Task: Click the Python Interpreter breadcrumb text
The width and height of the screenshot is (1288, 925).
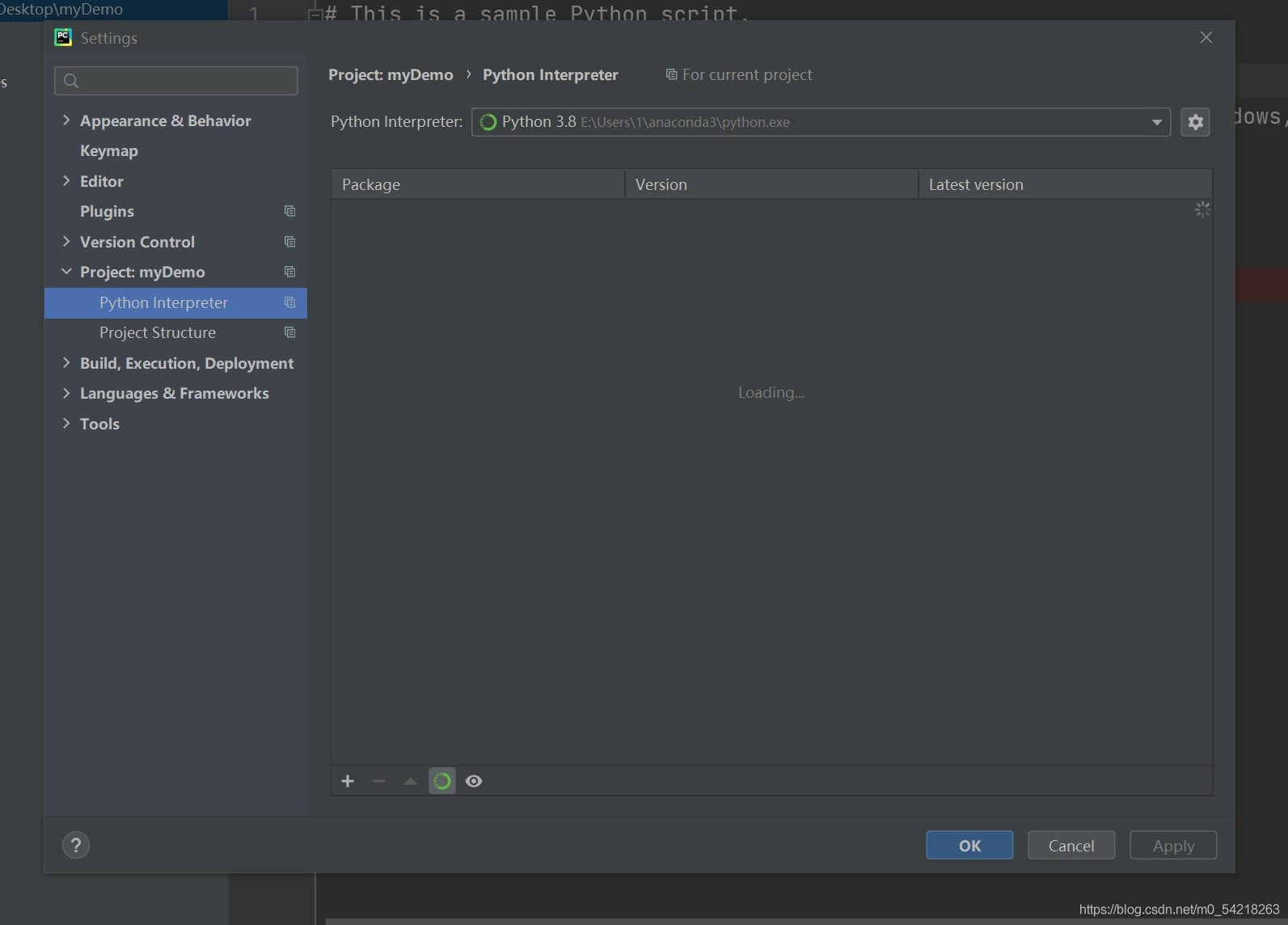Action: 551,74
